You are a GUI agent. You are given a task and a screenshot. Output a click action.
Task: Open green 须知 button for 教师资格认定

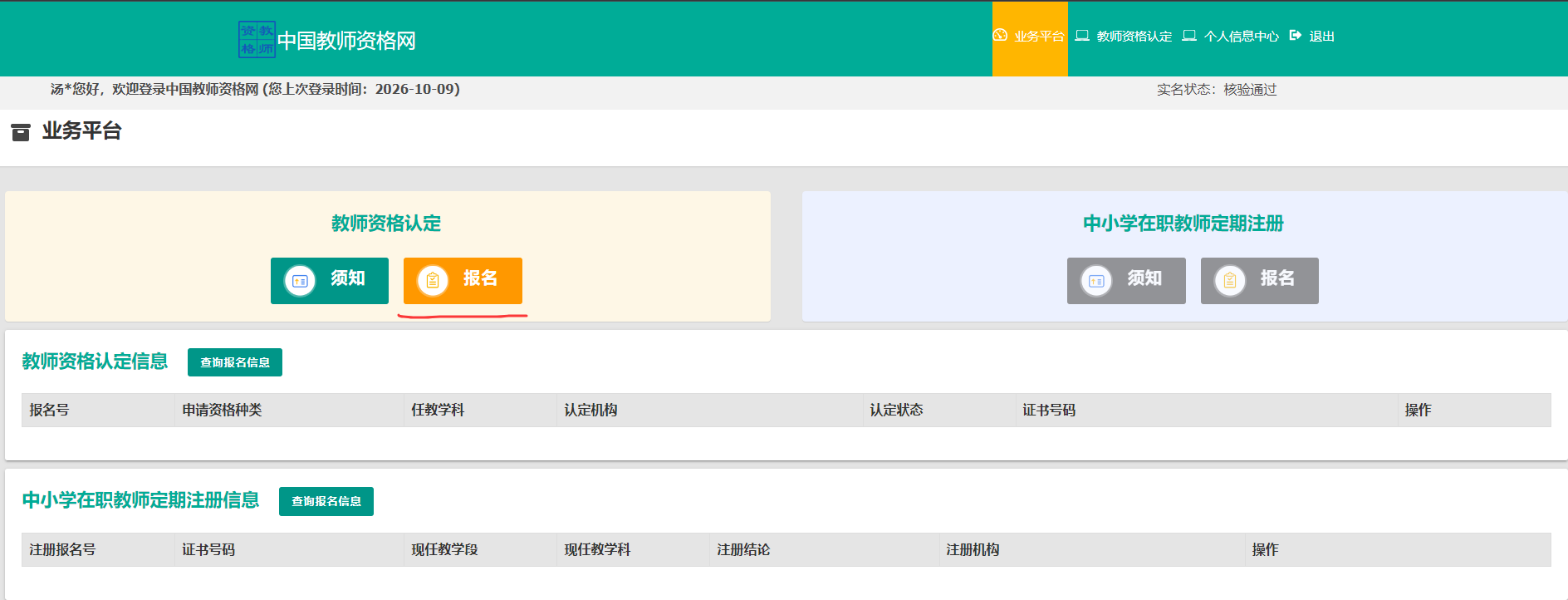[330, 281]
